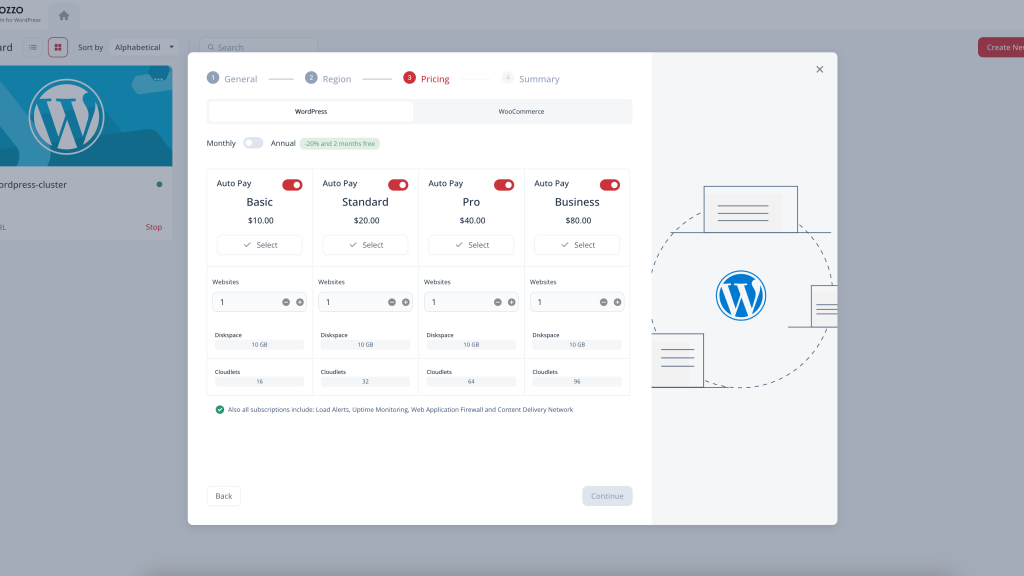Go to General wizard step
Screen dimensions: 1024x576
232,78
